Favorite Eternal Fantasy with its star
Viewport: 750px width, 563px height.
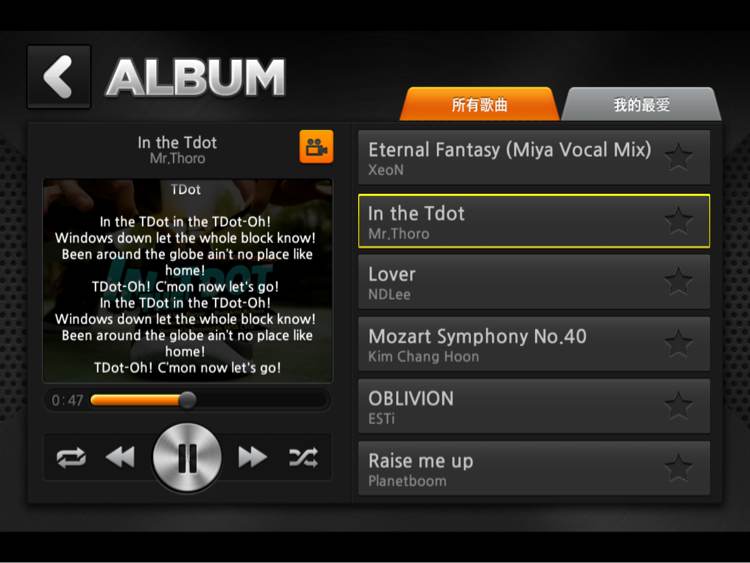click(x=678, y=157)
